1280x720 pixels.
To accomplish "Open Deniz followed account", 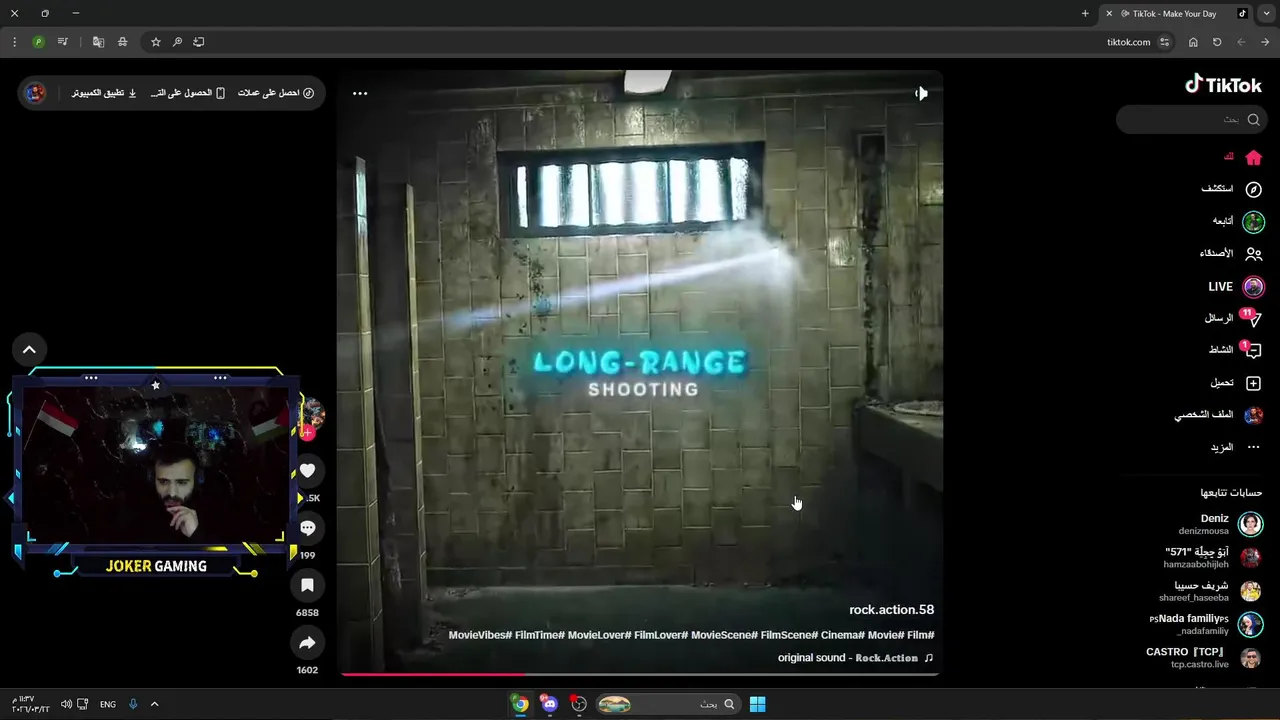I will 1220,524.
